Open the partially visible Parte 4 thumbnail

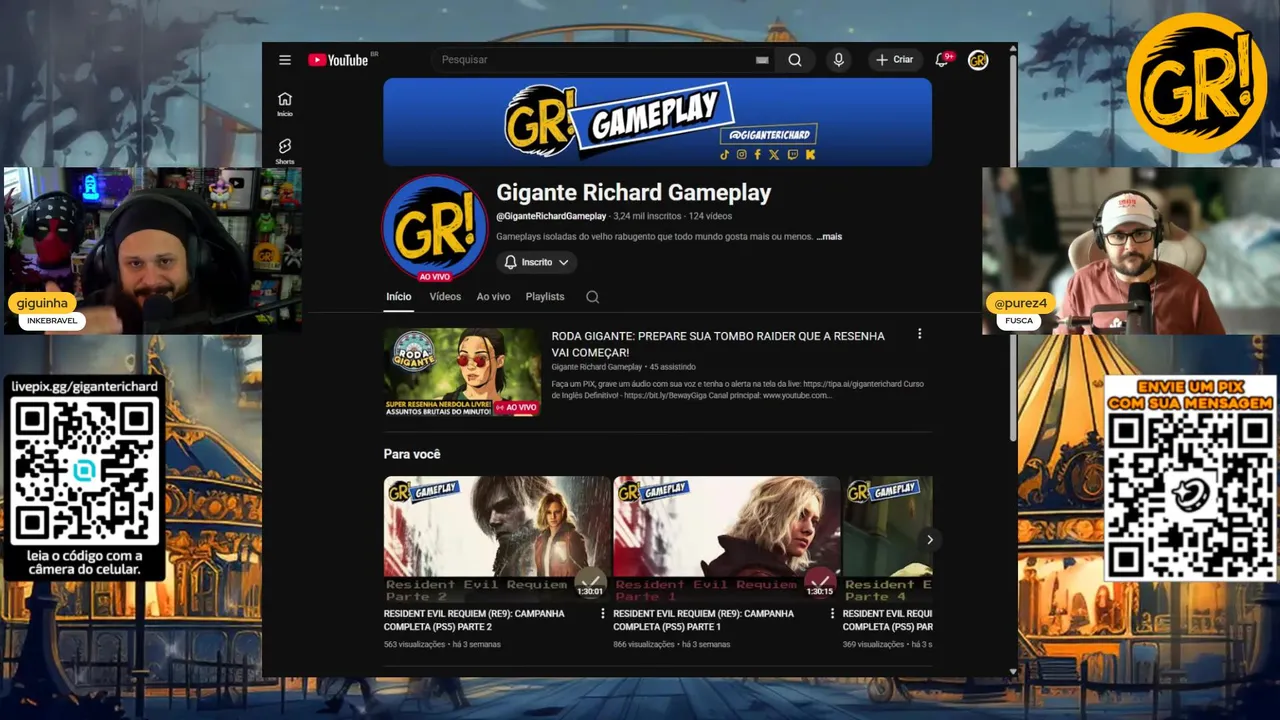pos(888,539)
